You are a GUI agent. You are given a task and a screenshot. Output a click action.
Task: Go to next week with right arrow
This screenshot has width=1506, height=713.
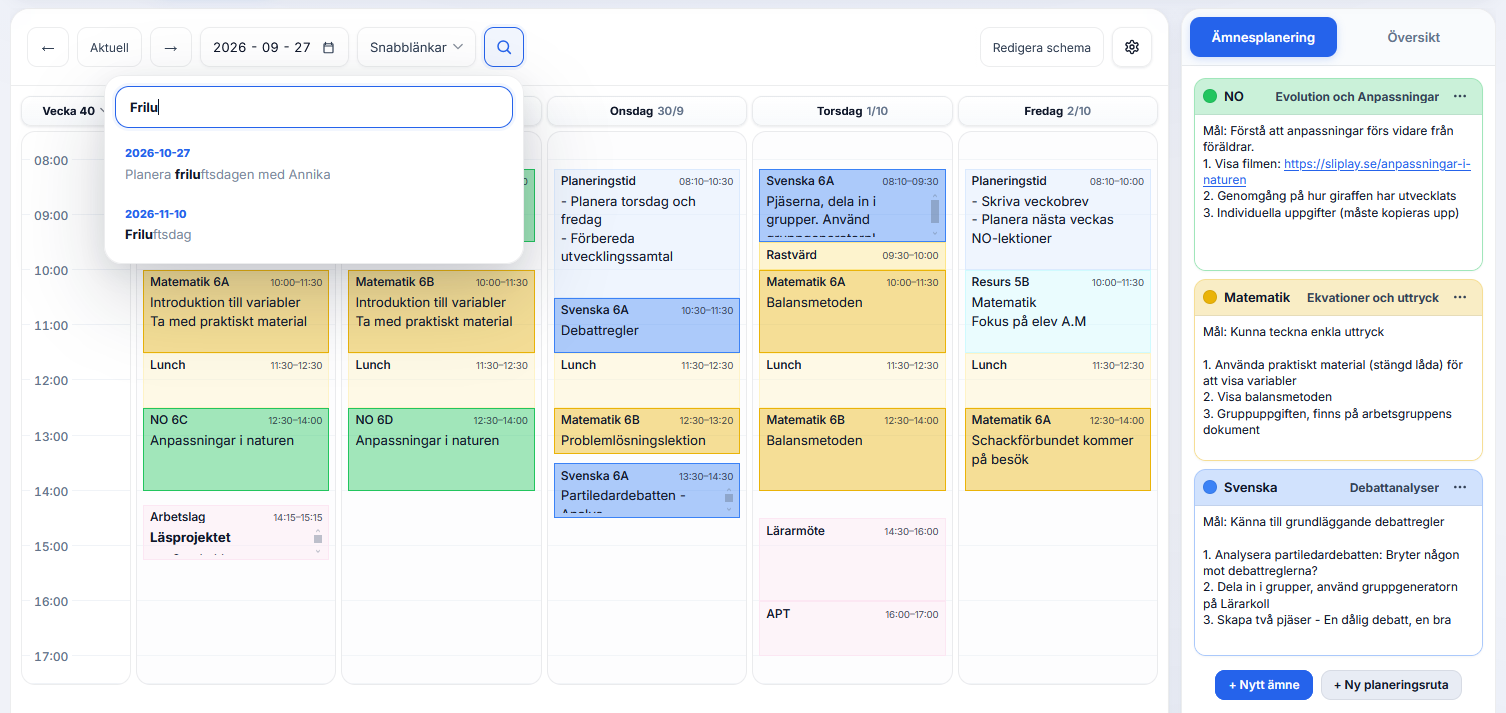(171, 47)
